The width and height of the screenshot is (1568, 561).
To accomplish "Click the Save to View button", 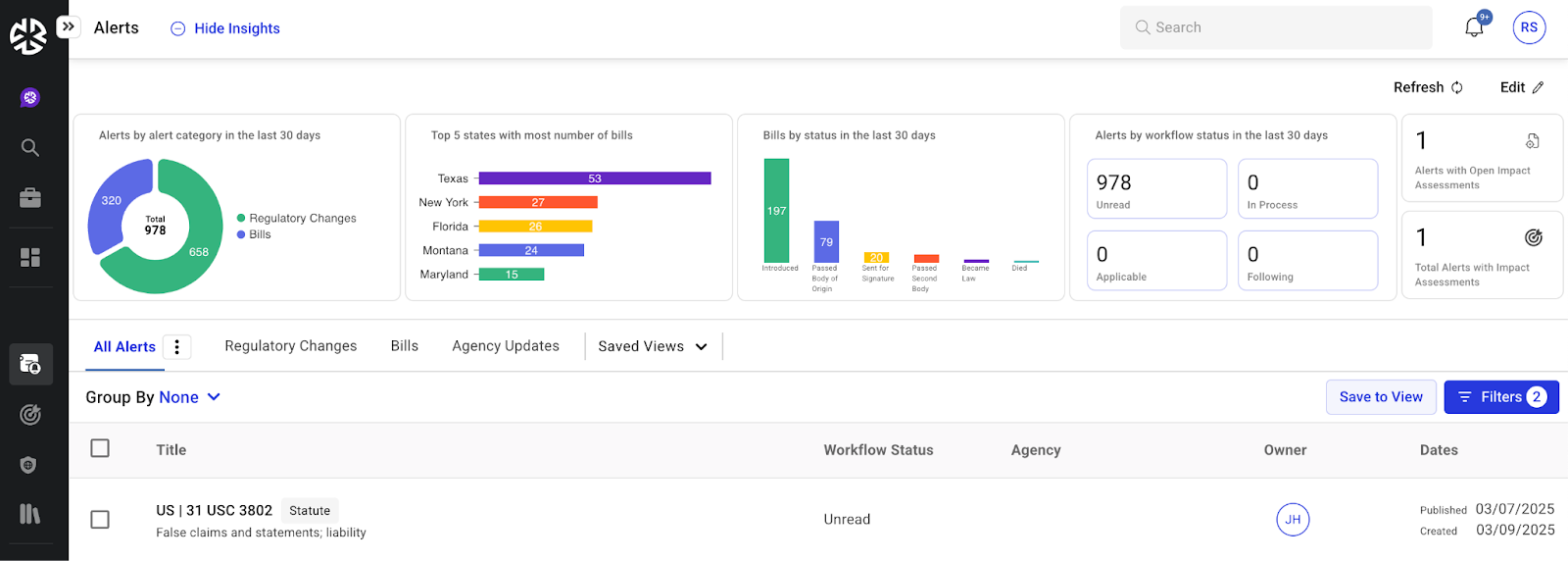I will [1381, 397].
